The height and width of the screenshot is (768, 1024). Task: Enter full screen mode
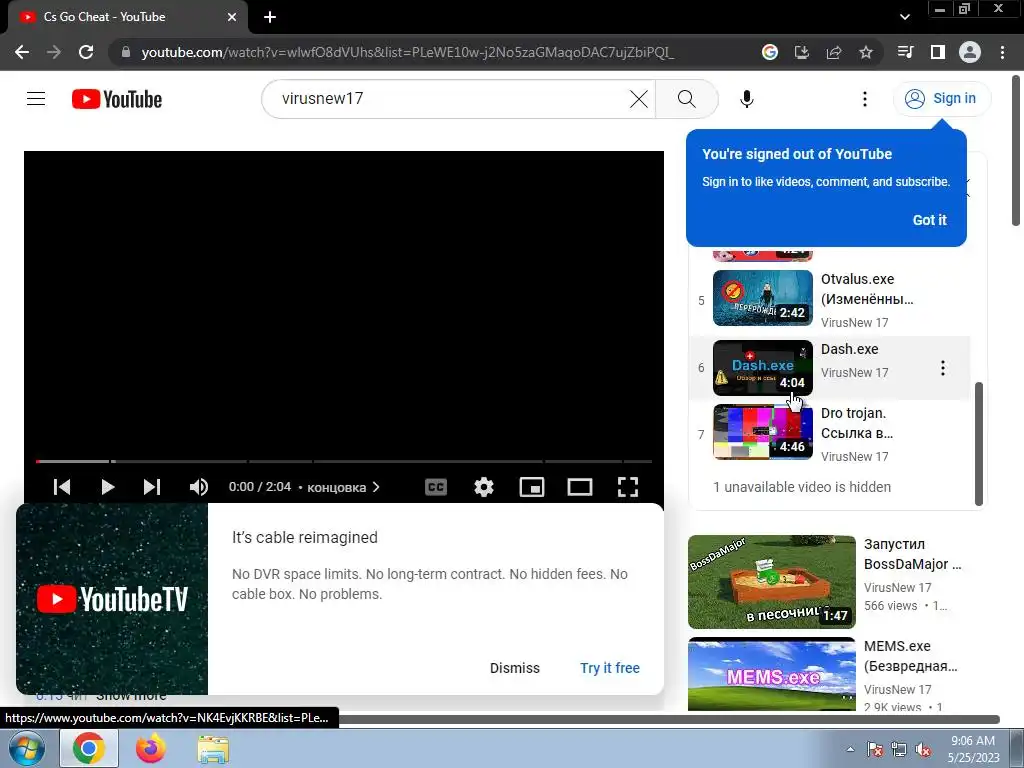(628, 487)
